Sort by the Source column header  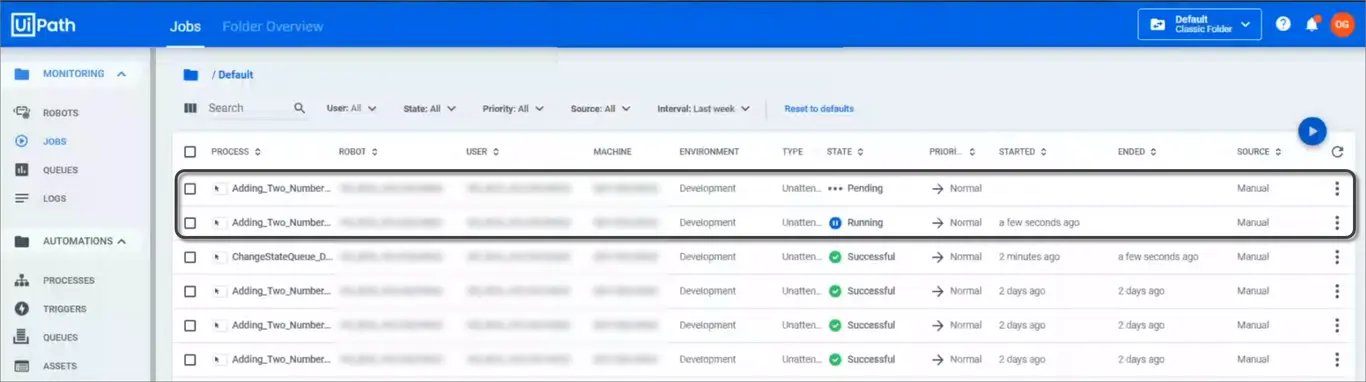pyautogui.click(x=1259, y=152)
